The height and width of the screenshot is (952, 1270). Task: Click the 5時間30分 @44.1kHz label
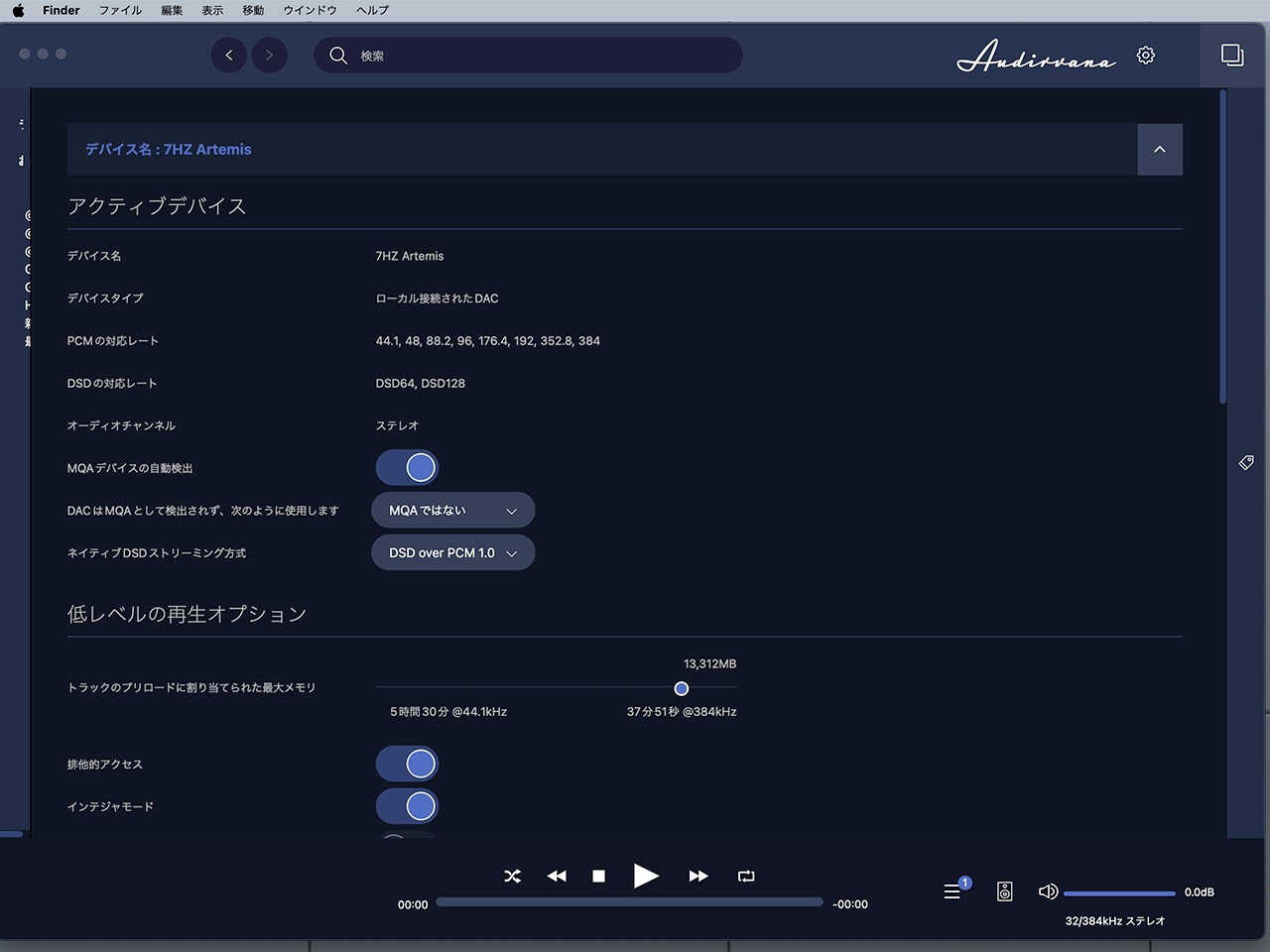coord(448,712)
